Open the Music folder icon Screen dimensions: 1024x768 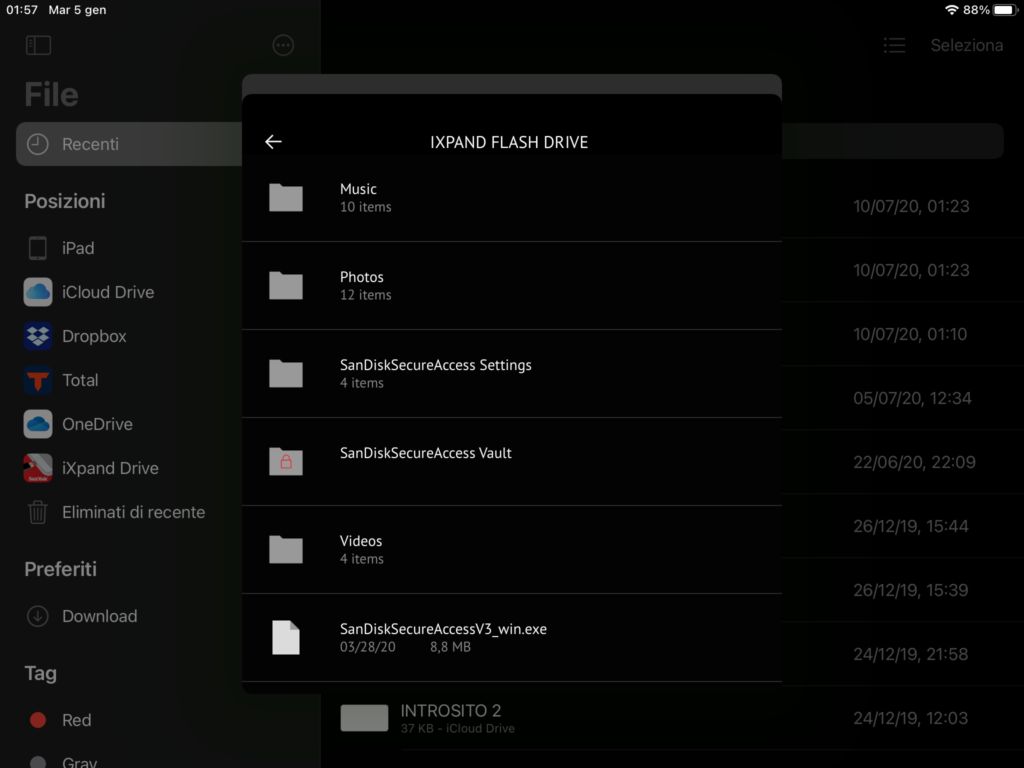pyautogui.click(x=286, y=197)
